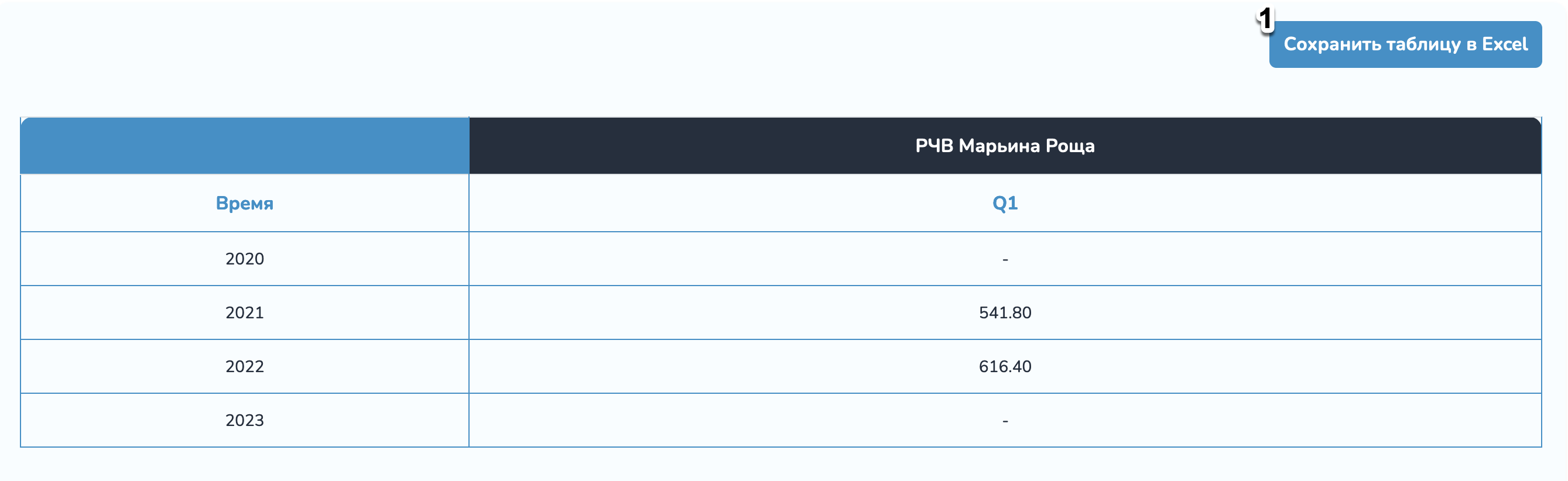
Task: Click the empty Q1 dash for 2020
Action: coord(1004,259)
